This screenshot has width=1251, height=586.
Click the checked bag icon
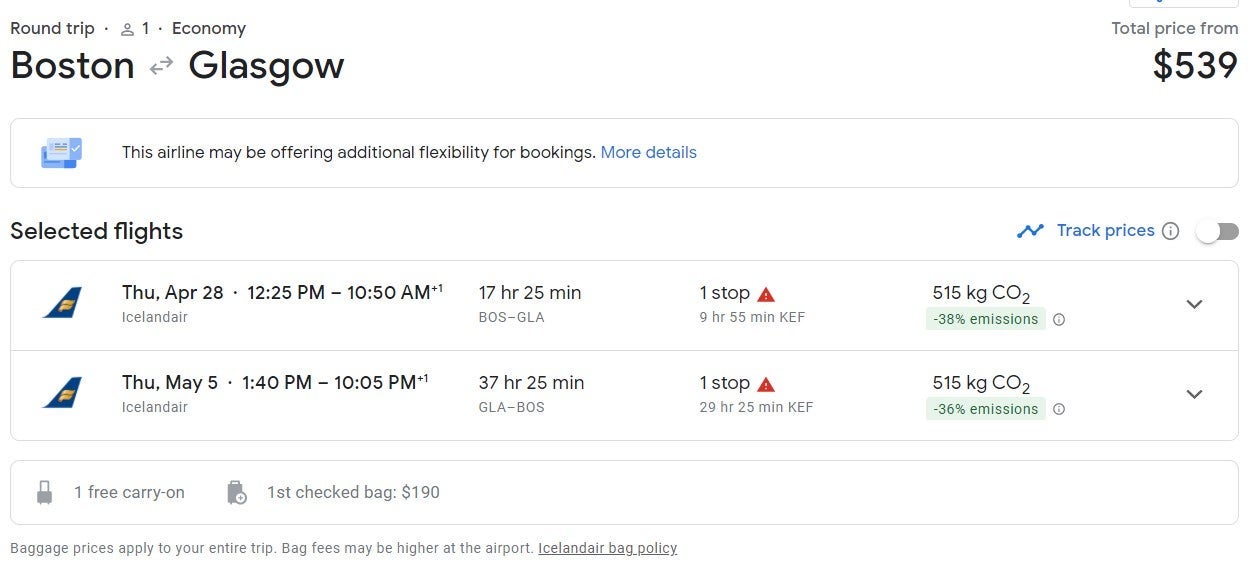[236, 492]
